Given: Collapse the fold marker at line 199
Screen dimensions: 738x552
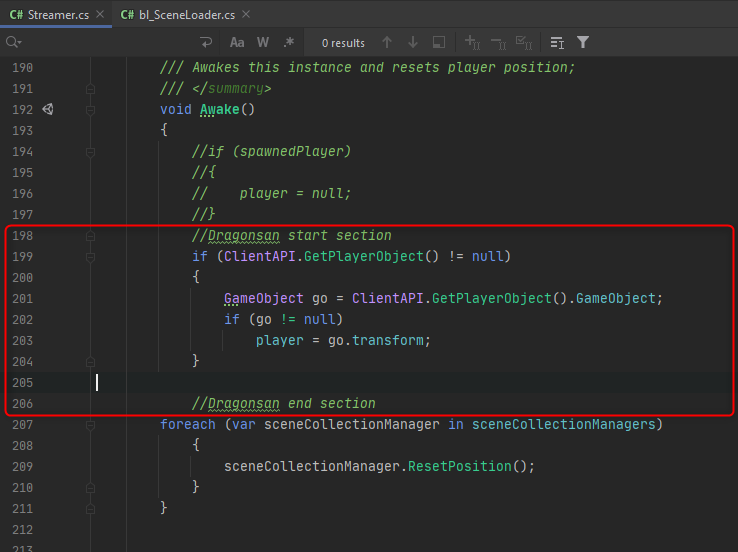Looking at the screenshot, I should point(90,257).
